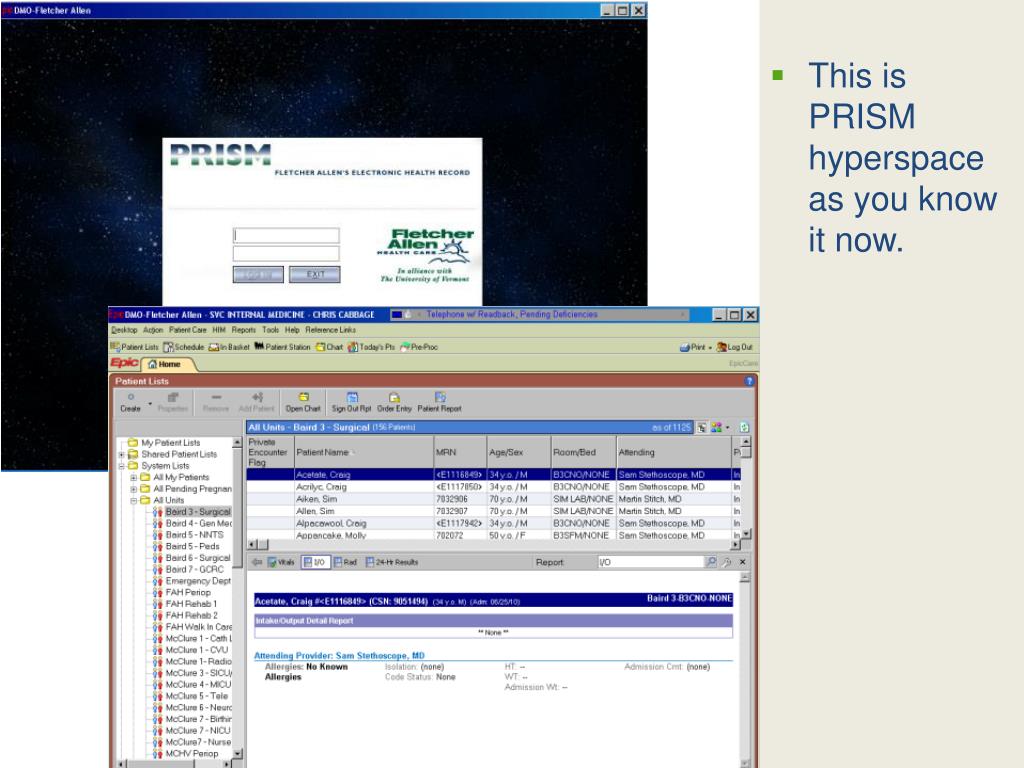Screen dimensions: 1024x768
Task: Click the username field in PRISM login
Action: (286, 235)
